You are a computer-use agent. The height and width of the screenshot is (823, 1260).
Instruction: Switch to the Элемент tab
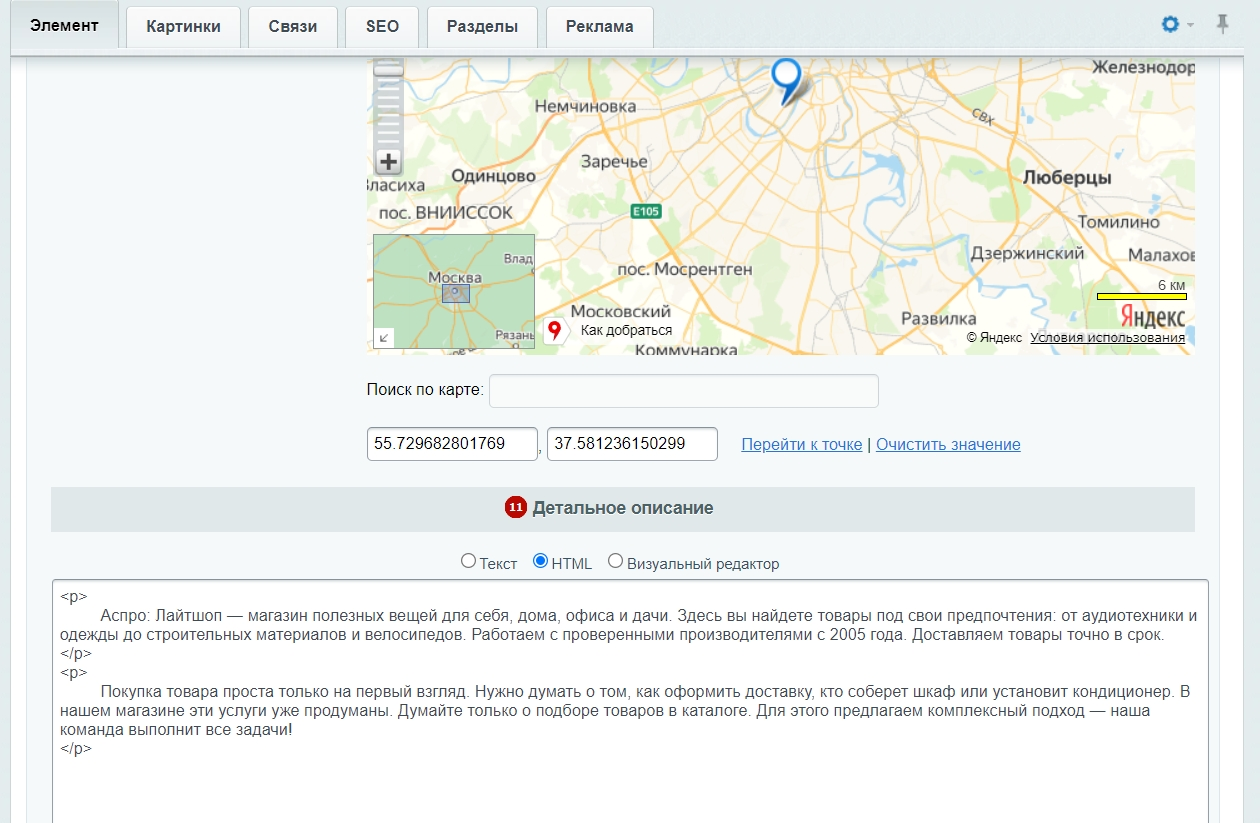point(64,25)
